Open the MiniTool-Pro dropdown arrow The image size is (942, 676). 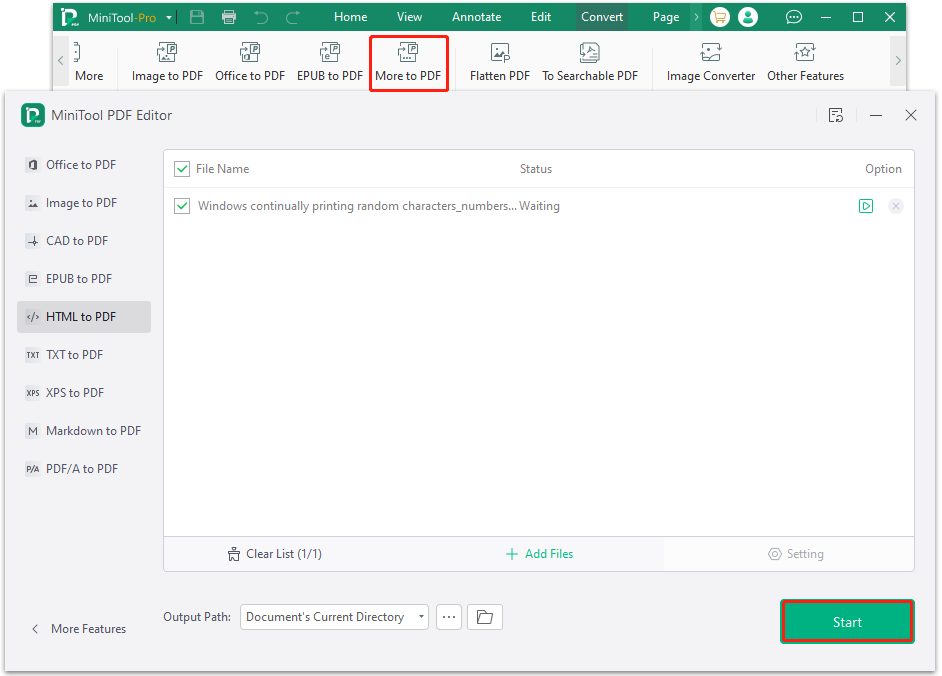point(169,17)
